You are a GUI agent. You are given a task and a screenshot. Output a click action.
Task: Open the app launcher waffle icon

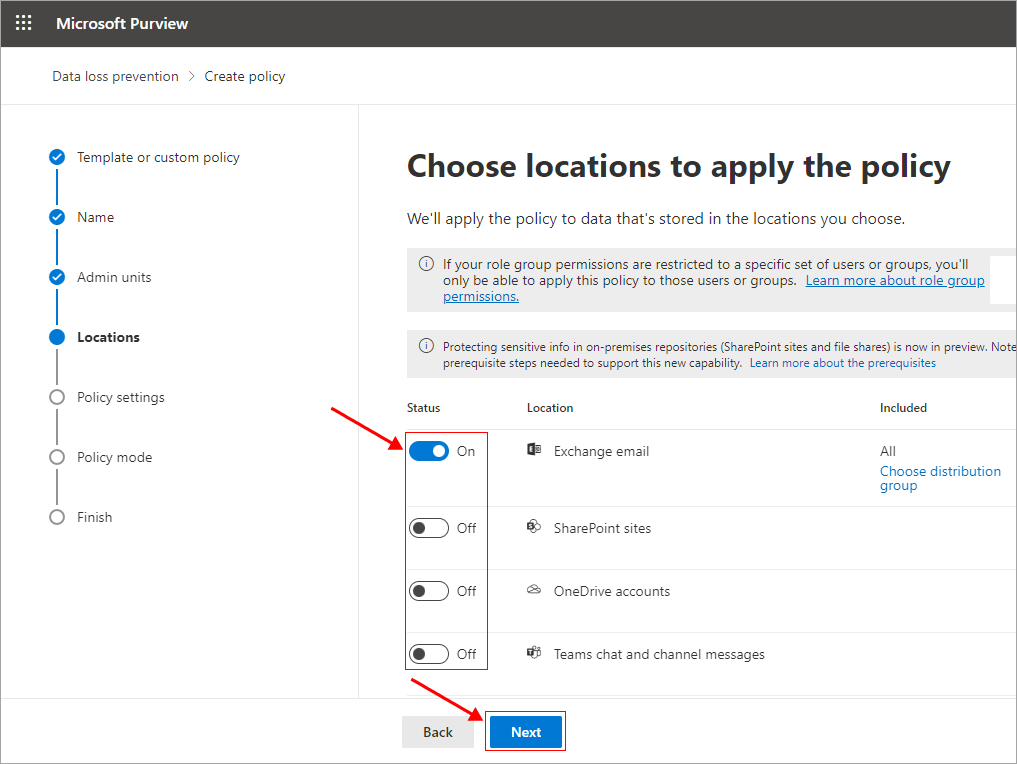click(x=23, y=23)
